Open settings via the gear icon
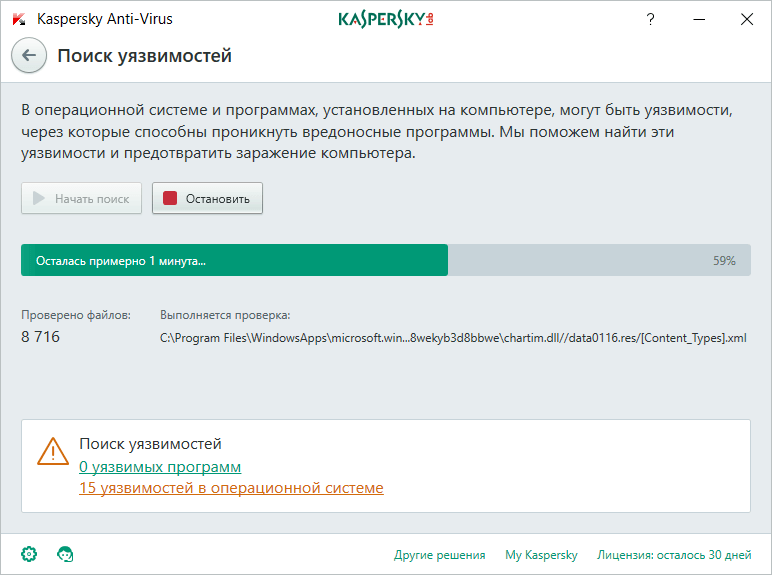772x575 pixels. [x=29, y=554]
